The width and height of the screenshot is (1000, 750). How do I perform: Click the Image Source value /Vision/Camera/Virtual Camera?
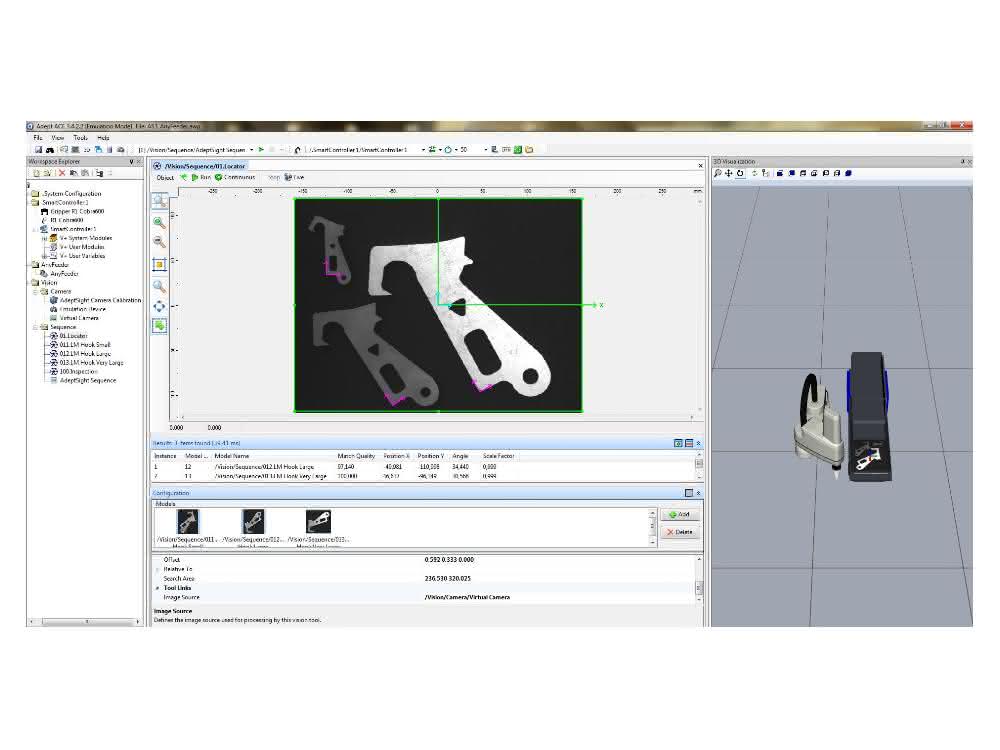(467, 598)
